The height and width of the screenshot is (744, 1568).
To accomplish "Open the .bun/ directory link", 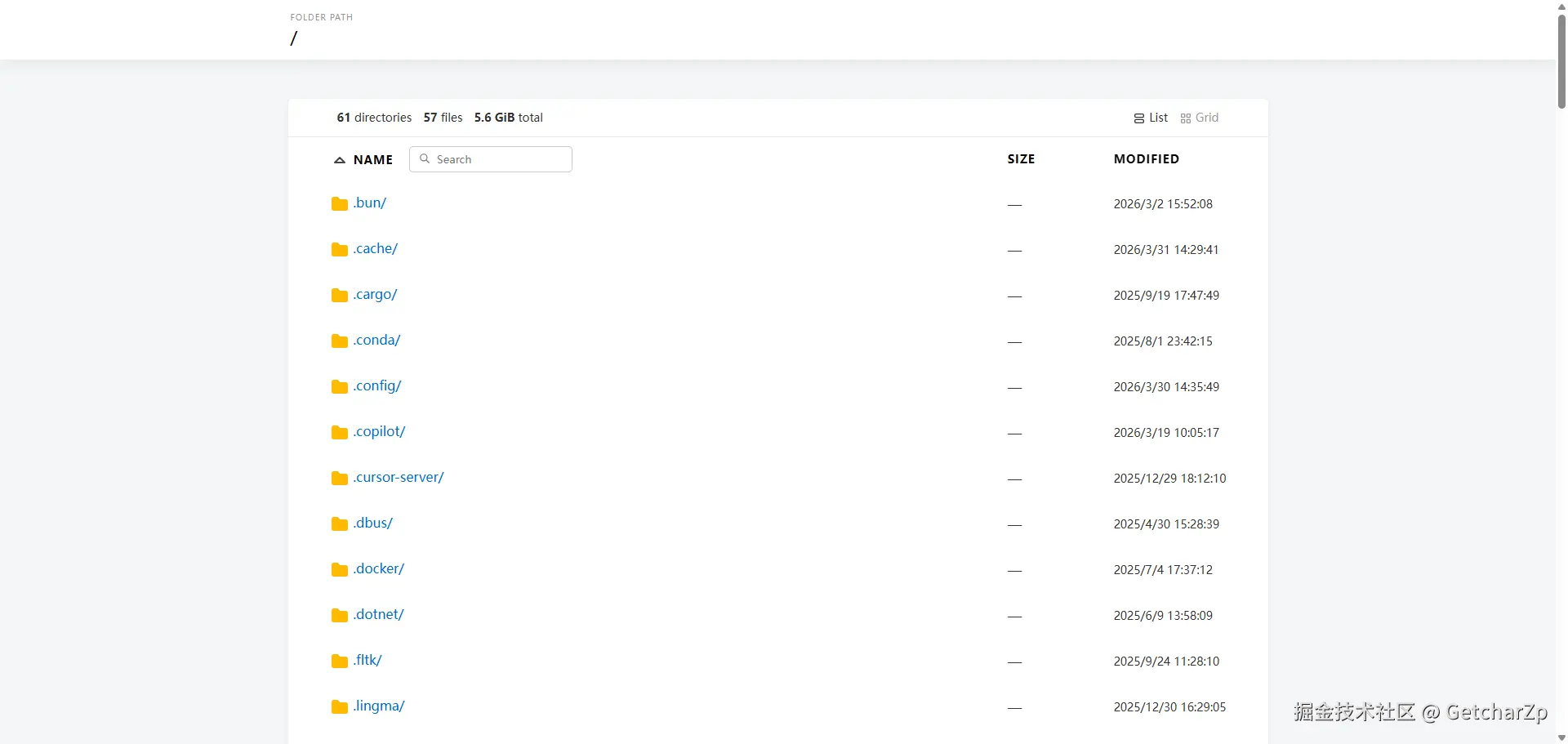I will [370, 203].
